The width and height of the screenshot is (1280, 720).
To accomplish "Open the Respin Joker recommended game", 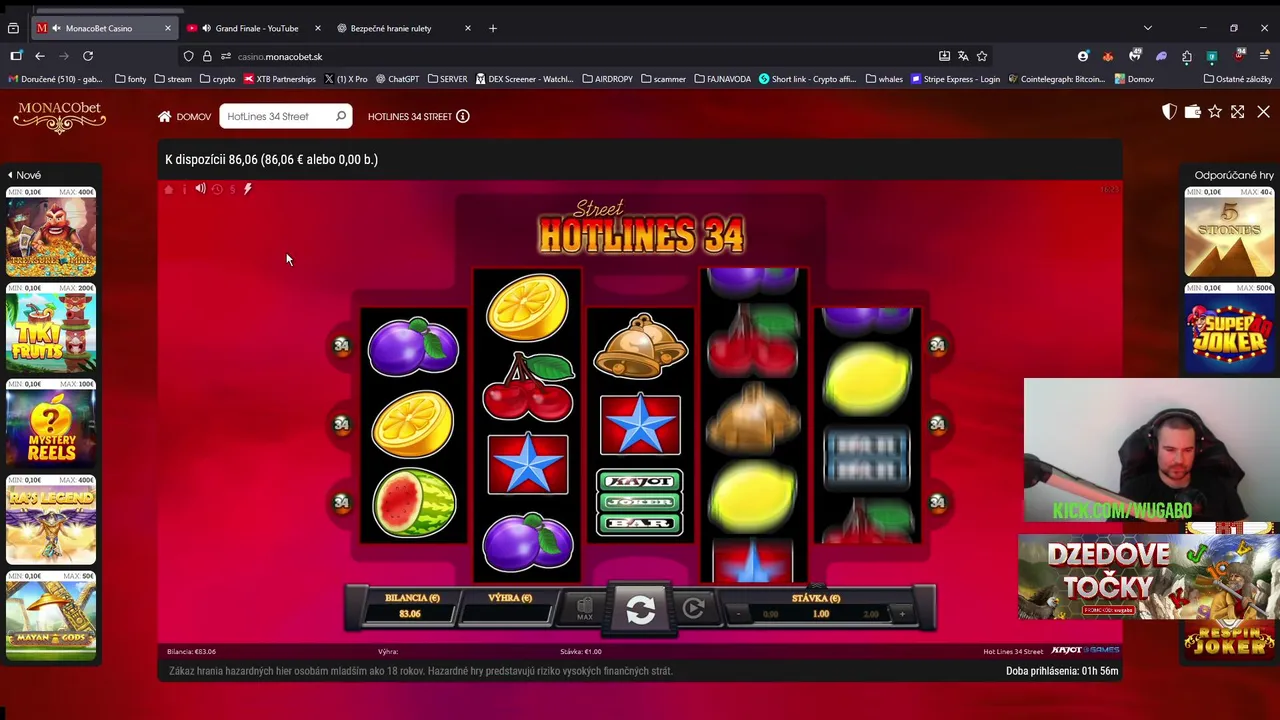I will click(x=1229, y=640).
